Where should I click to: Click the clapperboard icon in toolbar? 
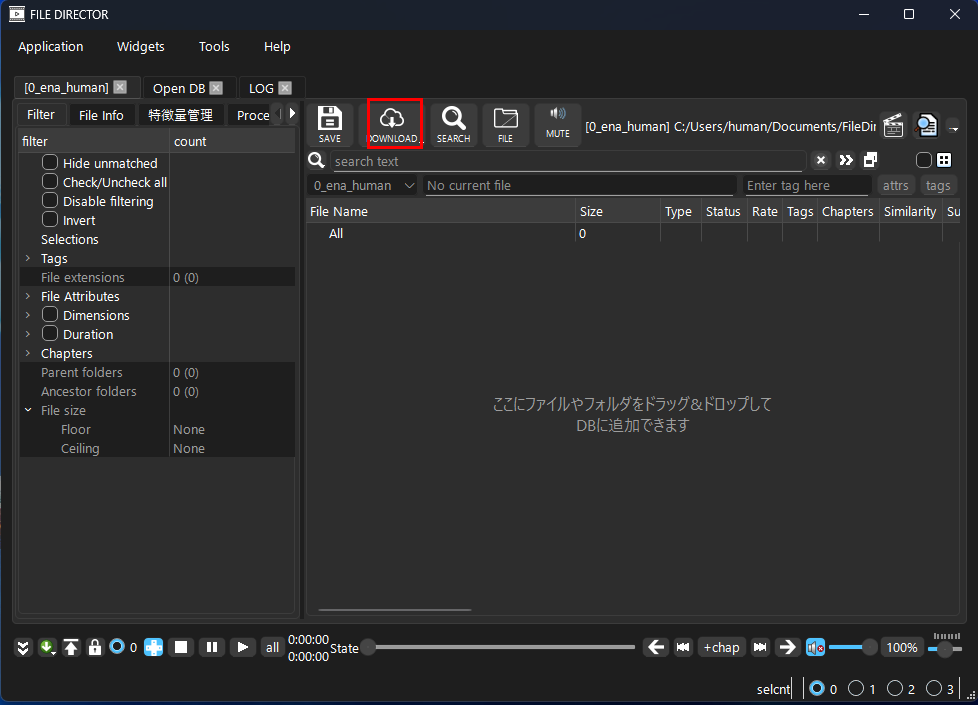coord(893,126)
